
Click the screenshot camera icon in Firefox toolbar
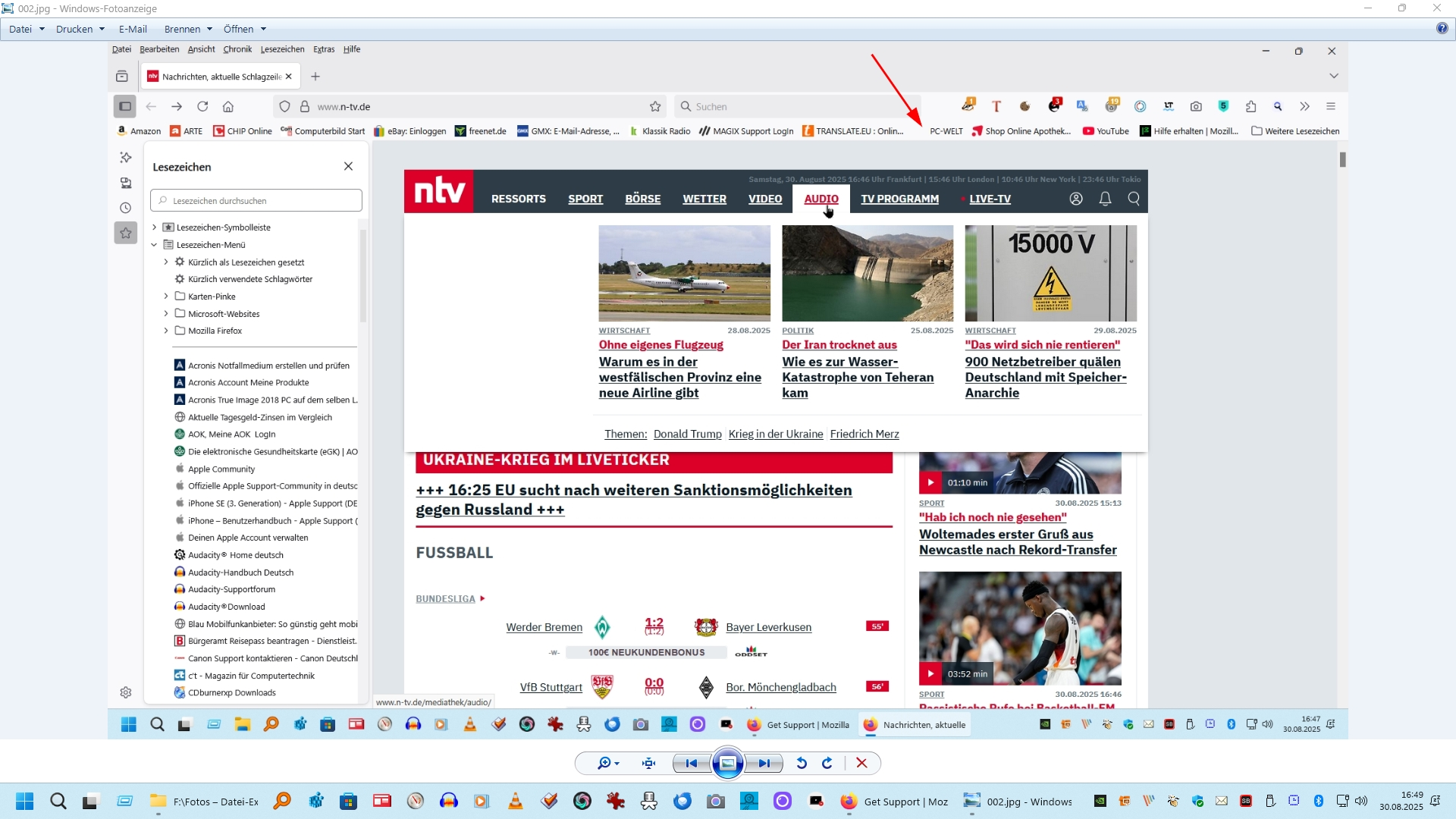pyautogui.click(x=1196, y=106)
